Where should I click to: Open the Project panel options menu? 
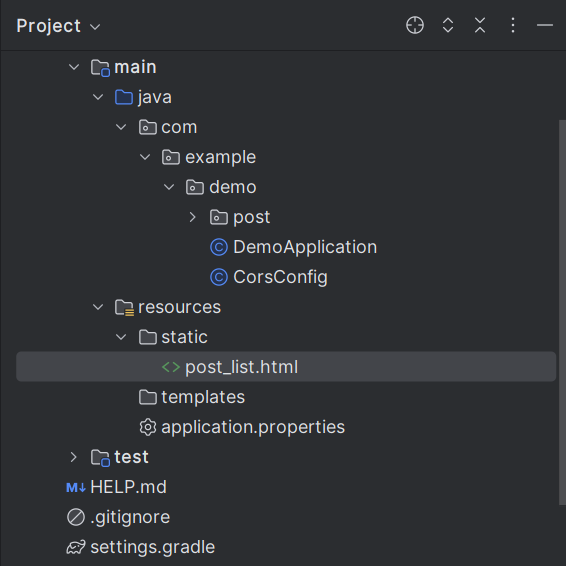[x=513, y=25]
